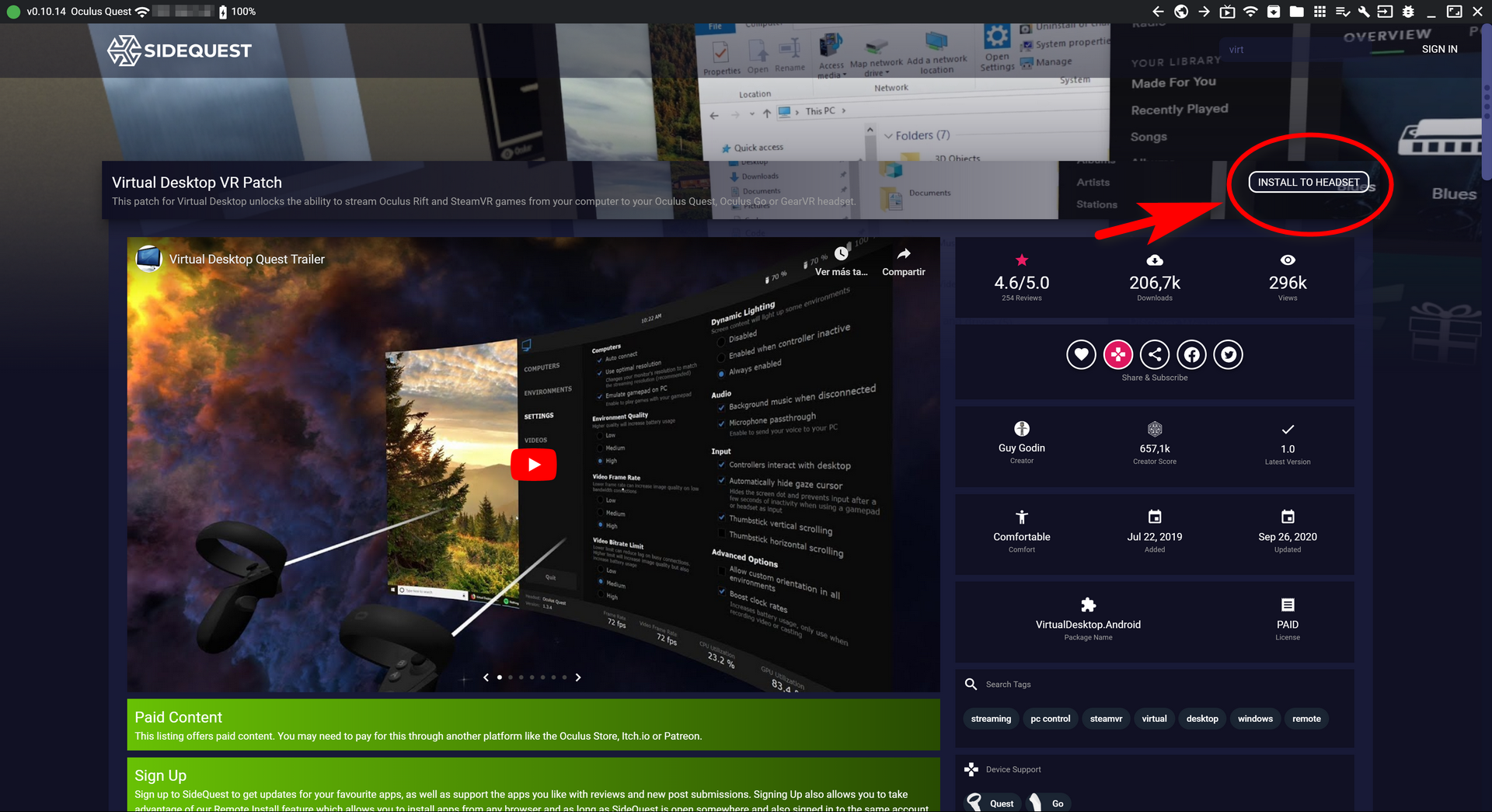Click the cloud download count icon
The height and width of the screenshot is (812, 1492).
(1155, 260)
